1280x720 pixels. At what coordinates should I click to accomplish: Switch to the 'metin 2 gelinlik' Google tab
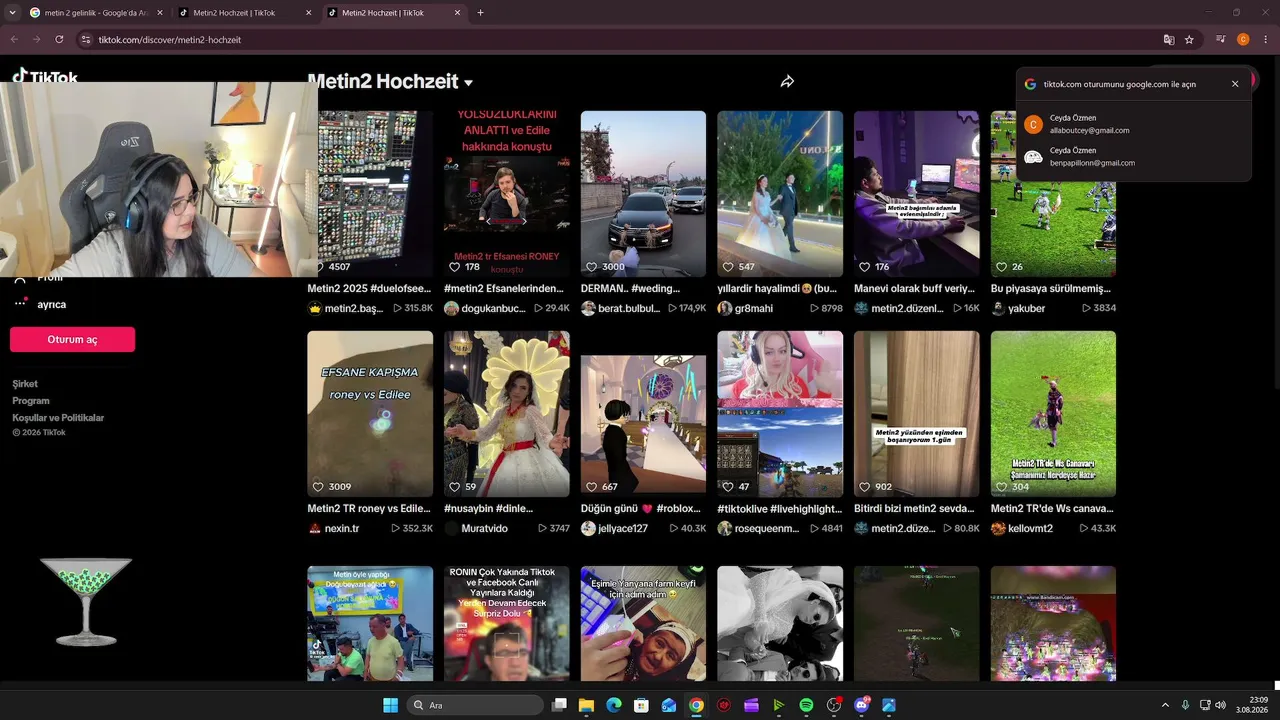96,13
